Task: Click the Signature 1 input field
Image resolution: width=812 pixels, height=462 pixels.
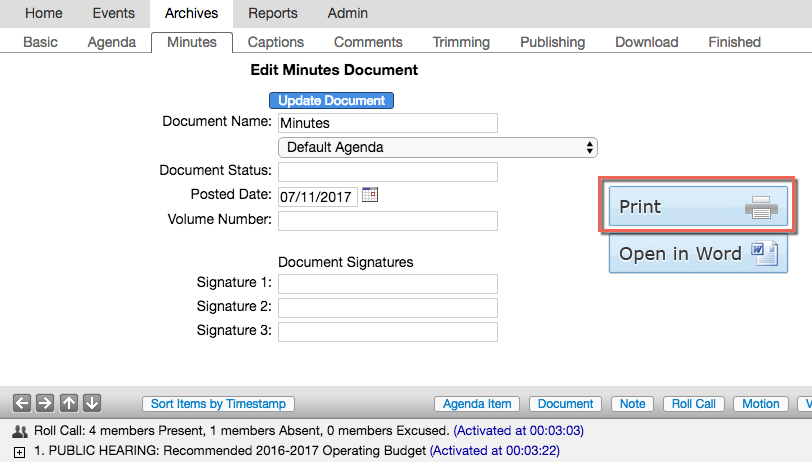Action: pyautogui.click(x=387, y=283)
